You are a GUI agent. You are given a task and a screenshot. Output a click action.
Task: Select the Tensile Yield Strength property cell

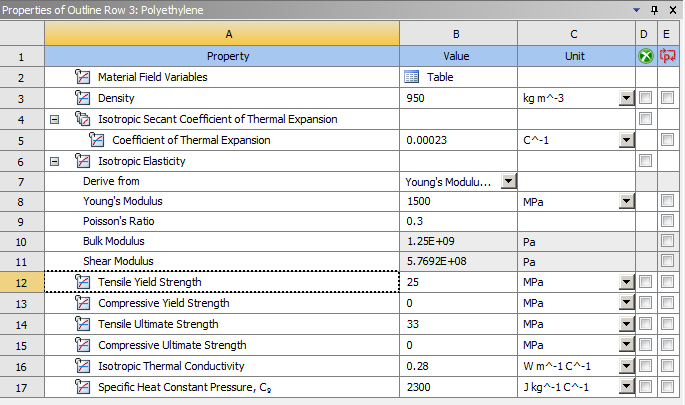222,282
